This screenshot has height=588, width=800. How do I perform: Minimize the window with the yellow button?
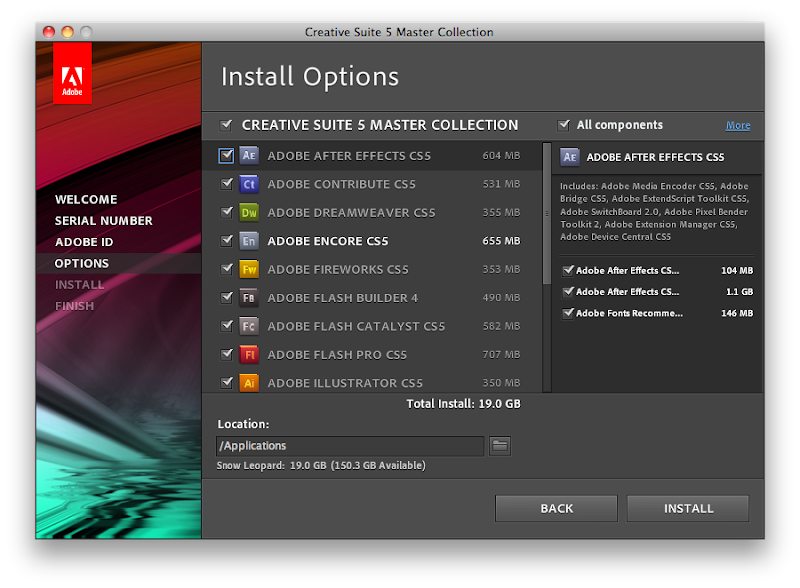[67, 32]
